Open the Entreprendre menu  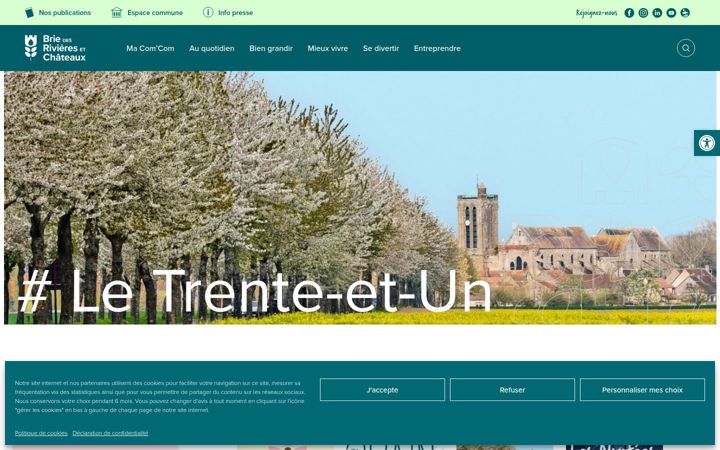click(x=437, y=48)
